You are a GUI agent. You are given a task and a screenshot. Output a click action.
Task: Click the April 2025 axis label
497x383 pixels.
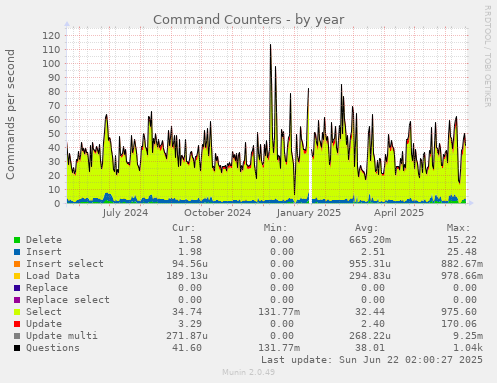click(x=399, y=213)
